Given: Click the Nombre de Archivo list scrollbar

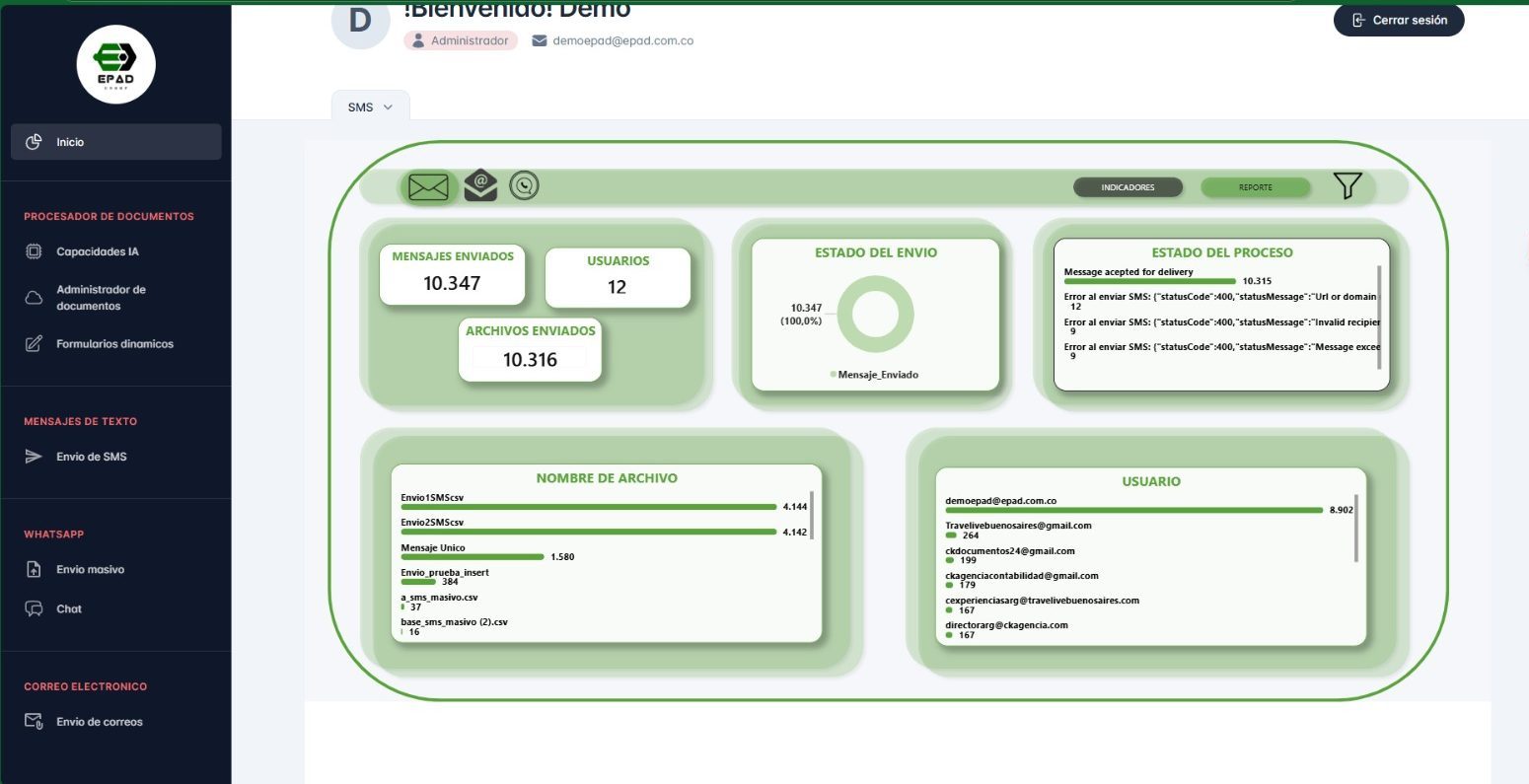Looking at the screenshot, I should (812, 515).
